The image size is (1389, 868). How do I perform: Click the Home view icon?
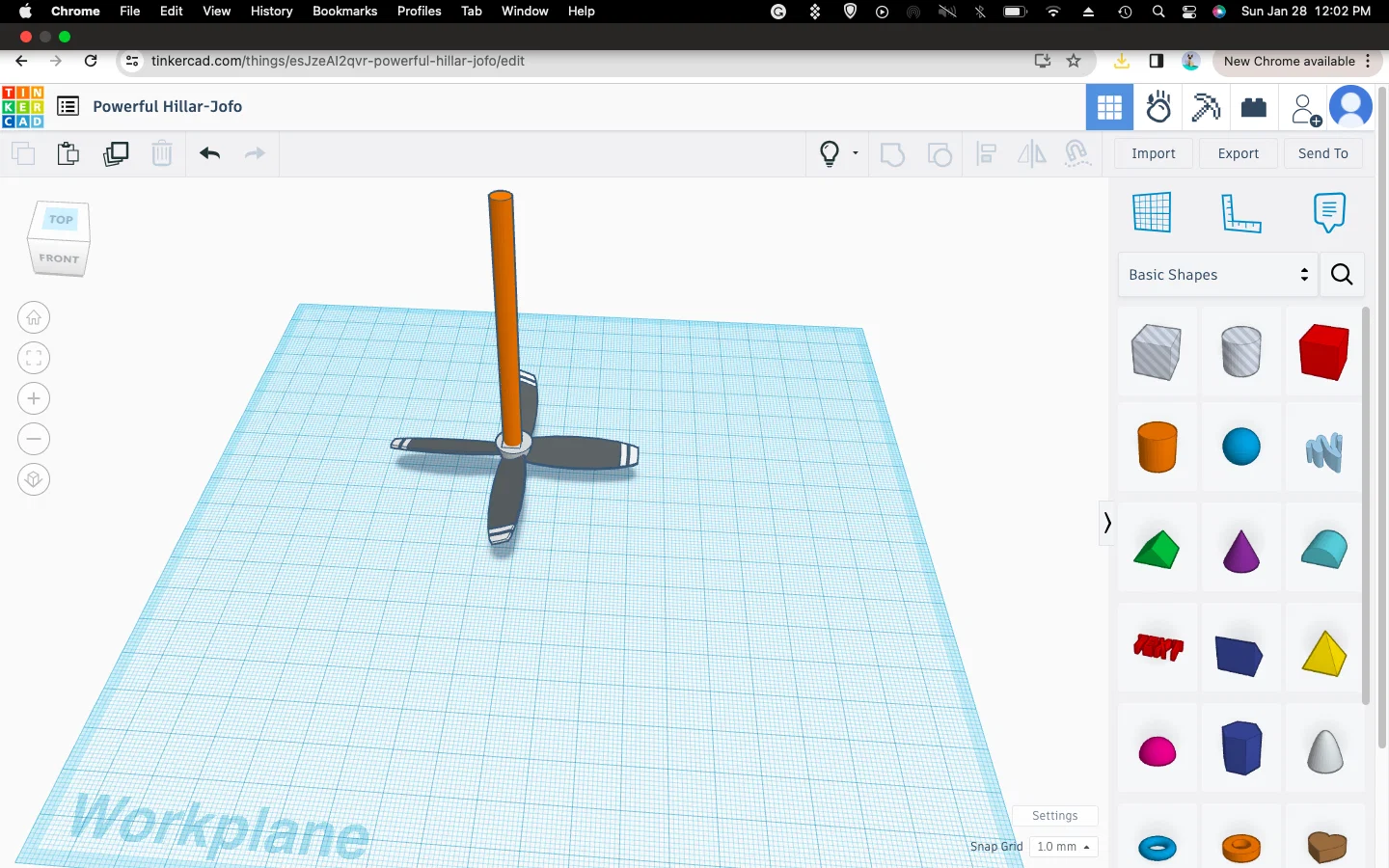pos(34,317)
